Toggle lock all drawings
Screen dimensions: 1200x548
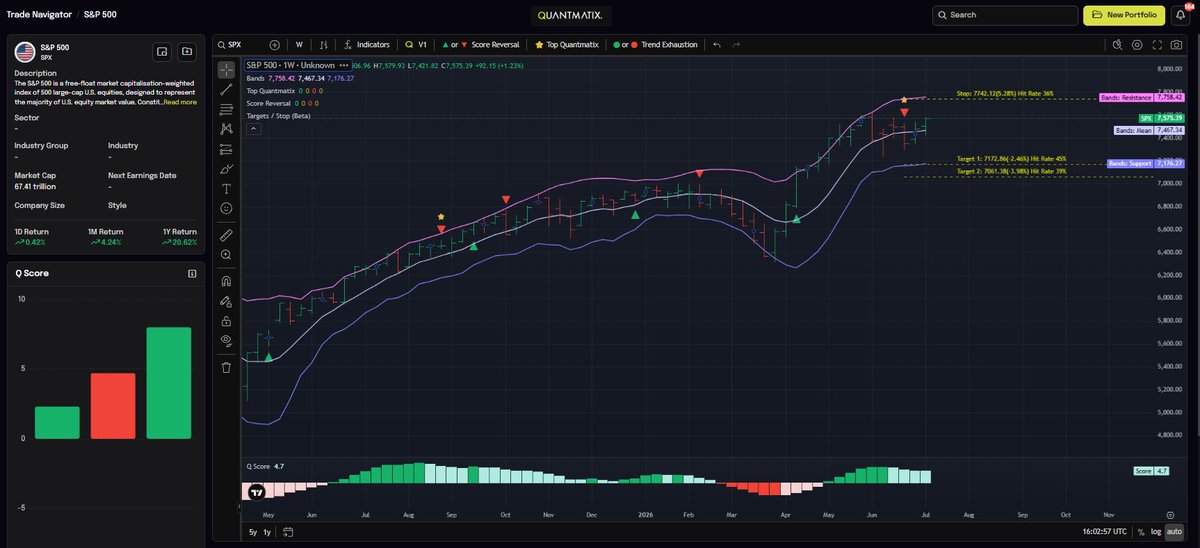coord(226,321)
